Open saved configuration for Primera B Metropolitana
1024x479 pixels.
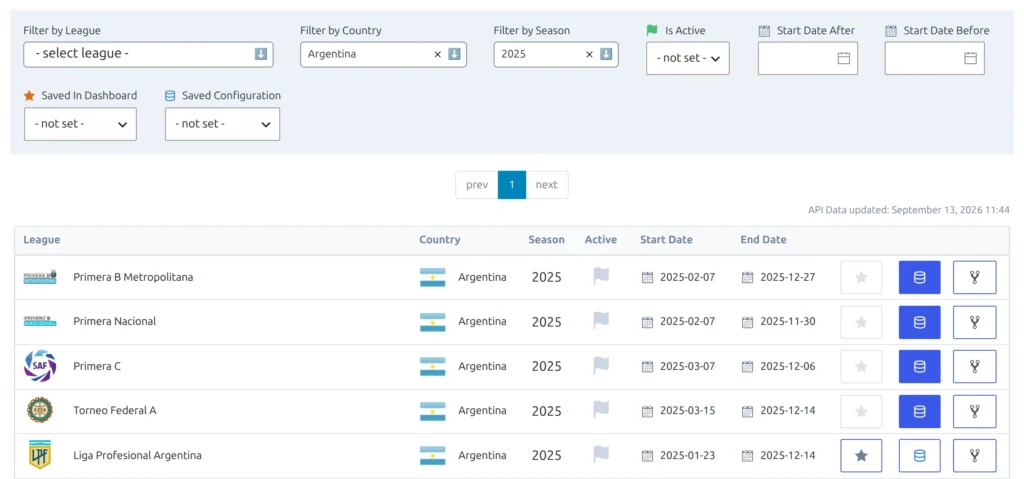920,277
